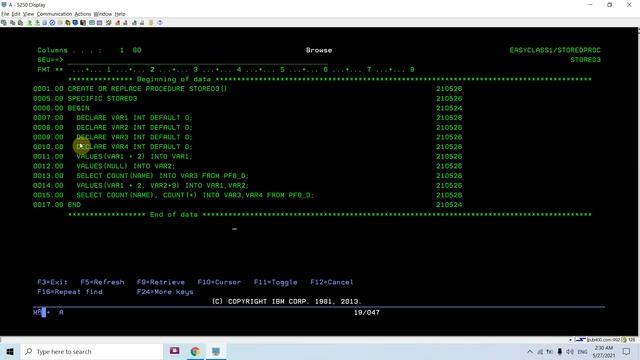This screenshot has width=640, height=360.
Task: Click sequence number 0017.00
Action: tap(48, 205)
